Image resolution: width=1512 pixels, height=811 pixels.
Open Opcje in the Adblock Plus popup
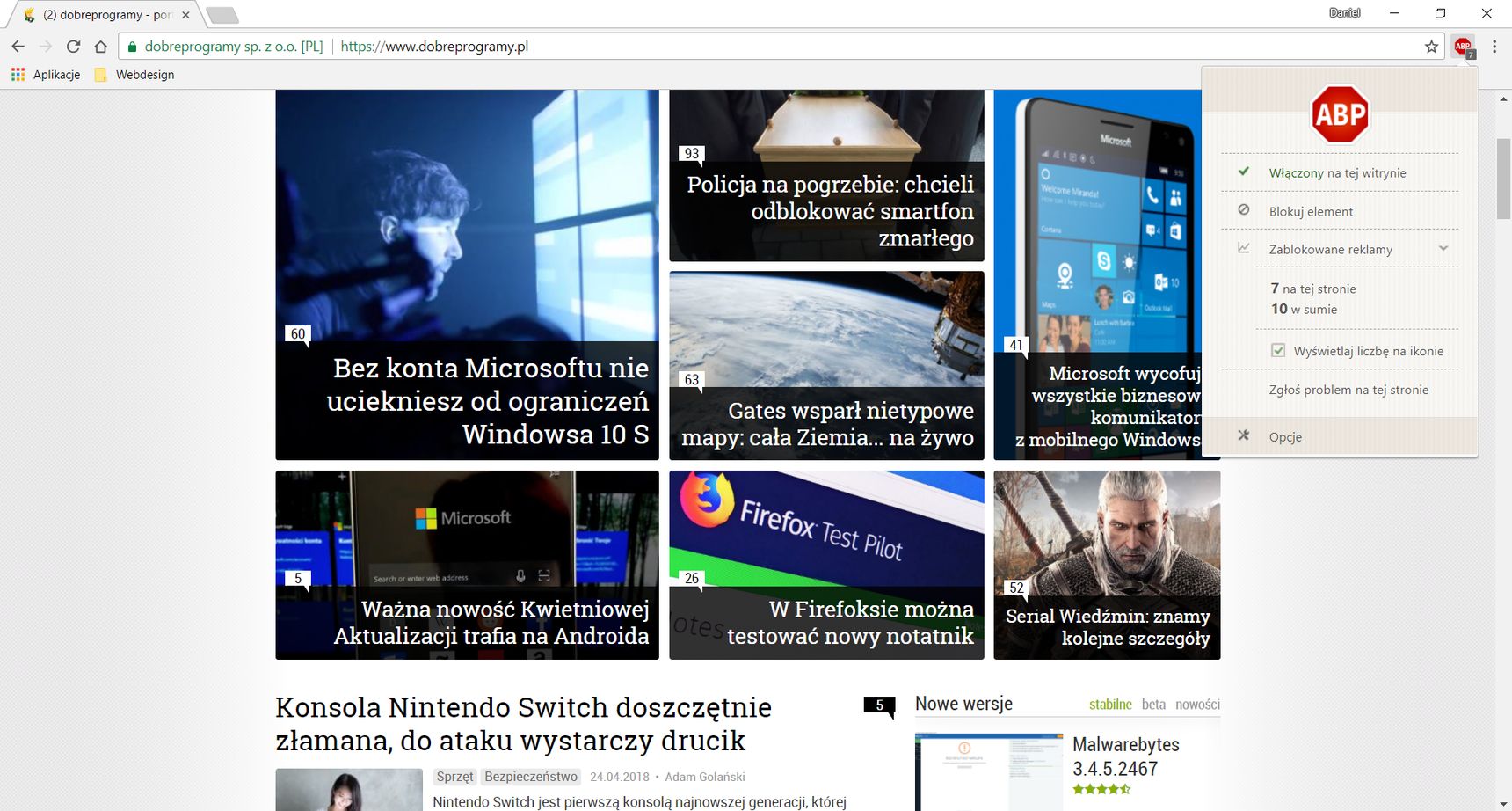point(1340,436)
